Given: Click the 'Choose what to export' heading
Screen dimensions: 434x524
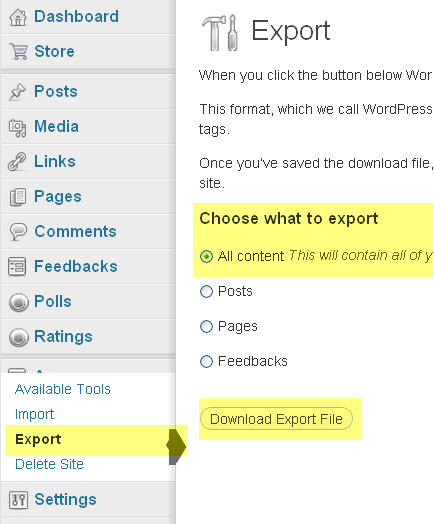Looking at the screenshot, I should (x=289, y=219).
